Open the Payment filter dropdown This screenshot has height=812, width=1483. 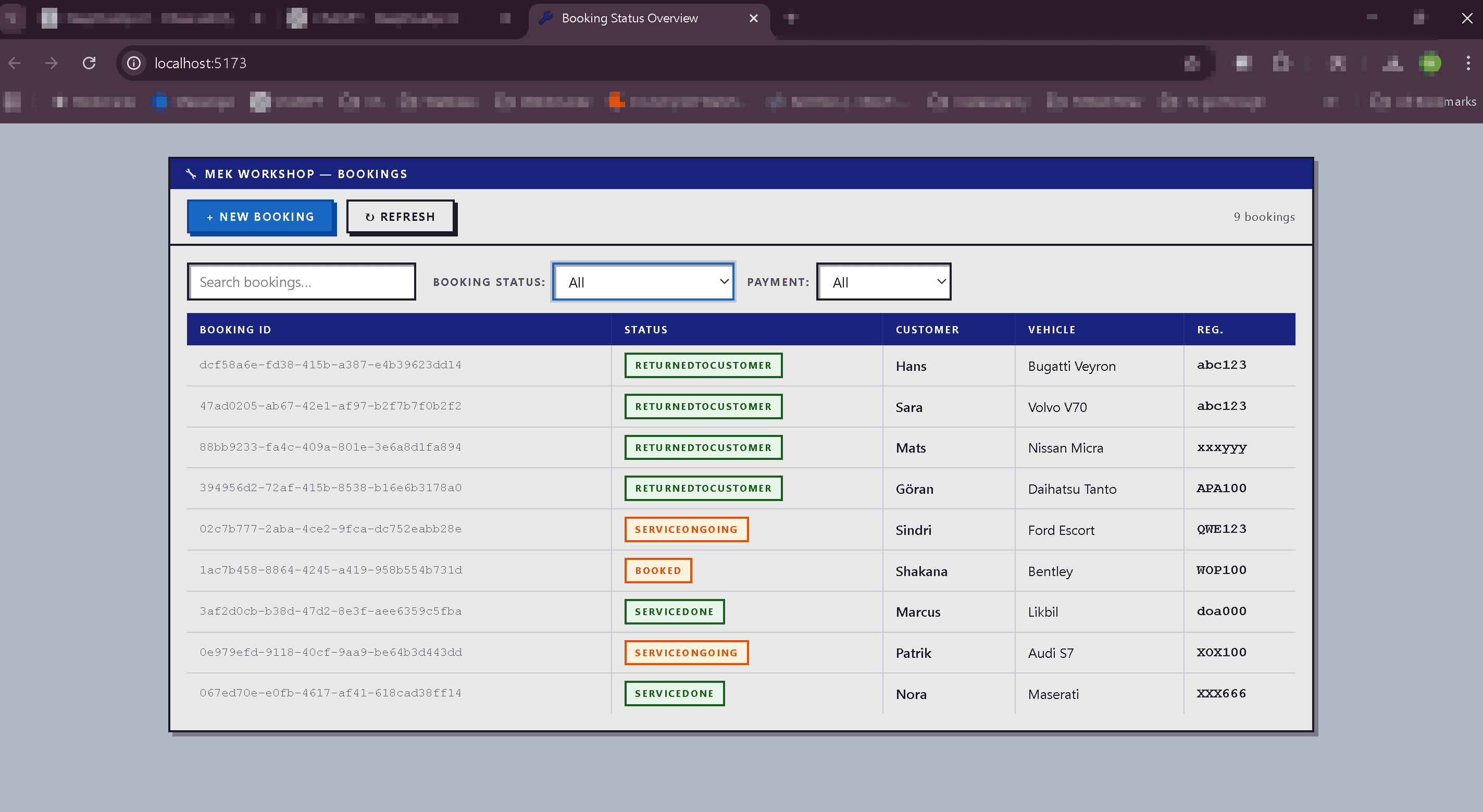[x=883, y=281]
